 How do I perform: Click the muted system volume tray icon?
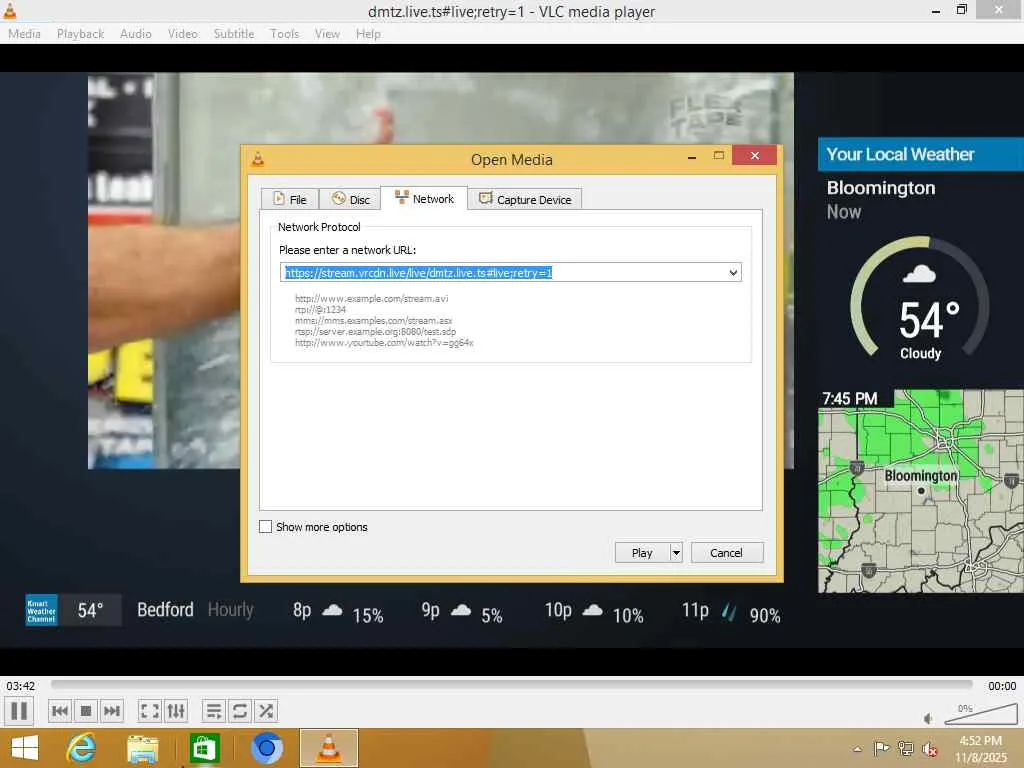930,748
